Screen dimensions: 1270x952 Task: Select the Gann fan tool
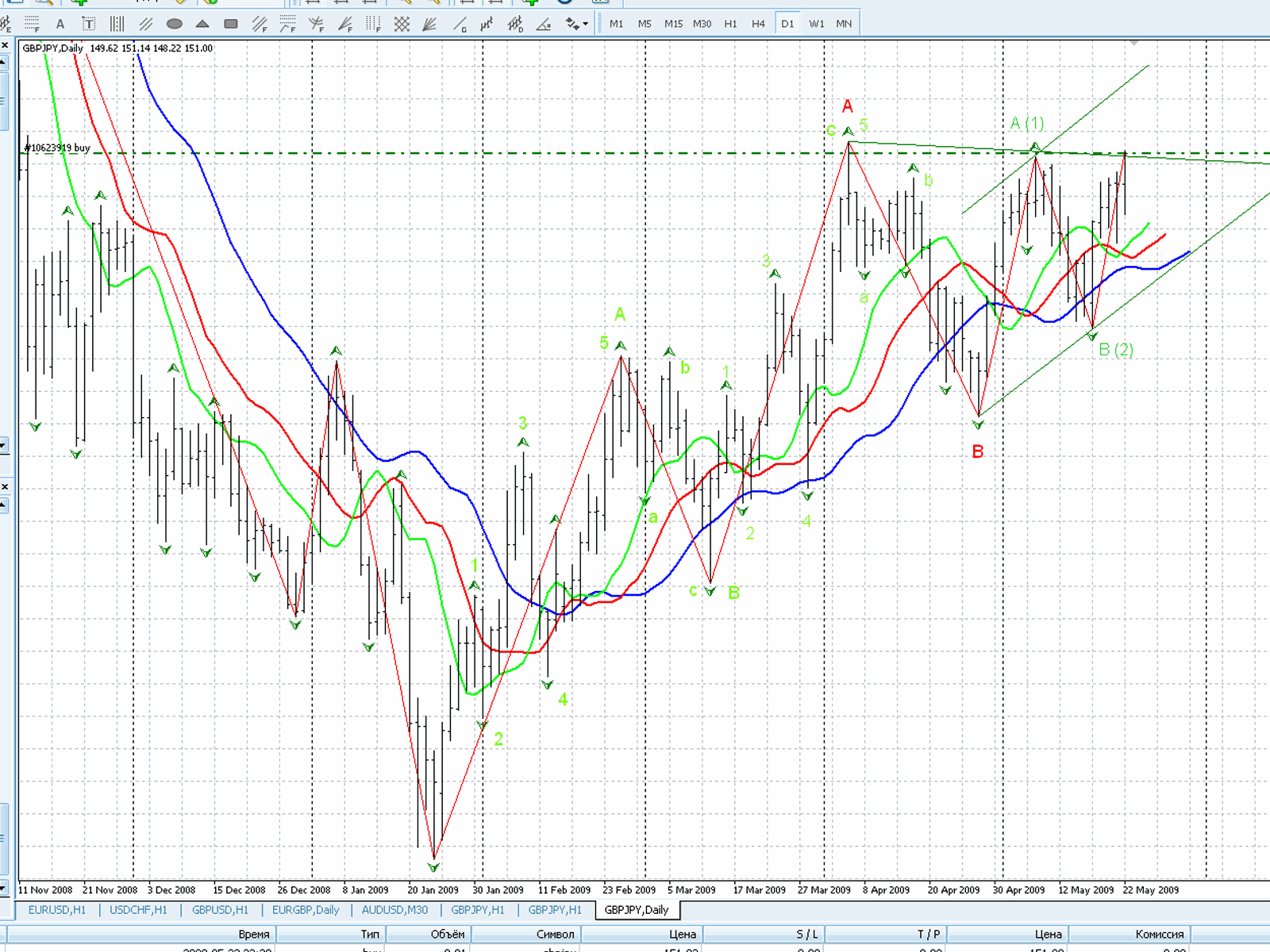429,24
